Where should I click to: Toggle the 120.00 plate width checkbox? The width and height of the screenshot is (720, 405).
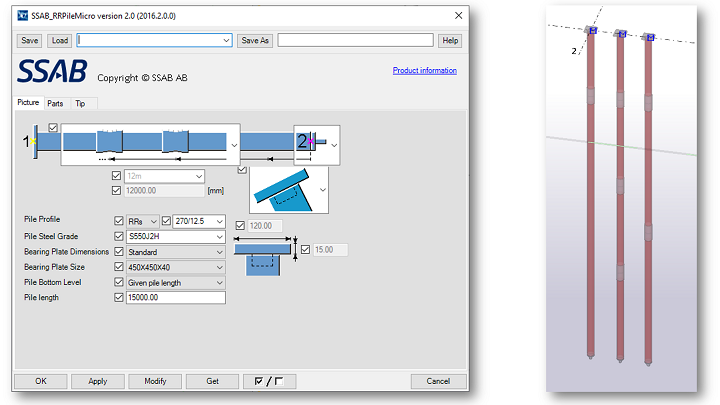tap(240, 225)
